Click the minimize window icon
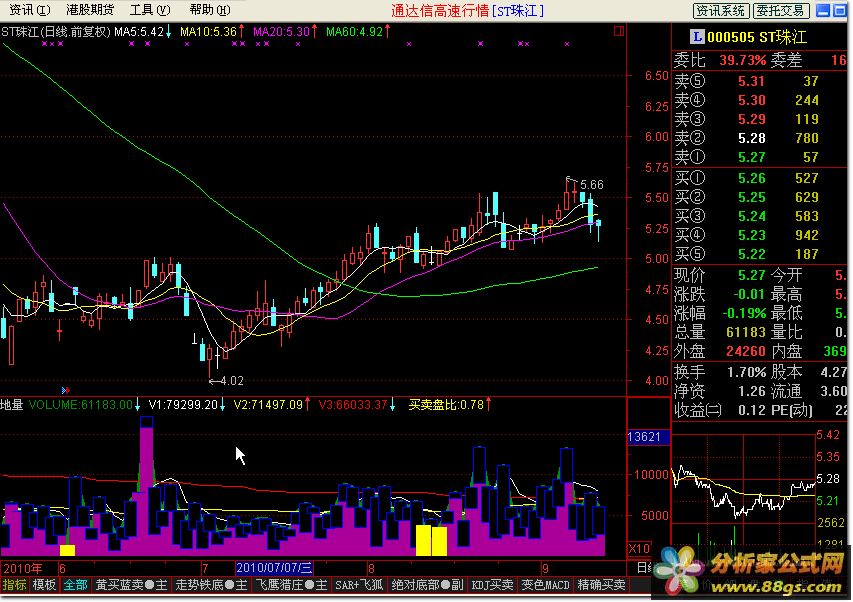 pos(824,10)
